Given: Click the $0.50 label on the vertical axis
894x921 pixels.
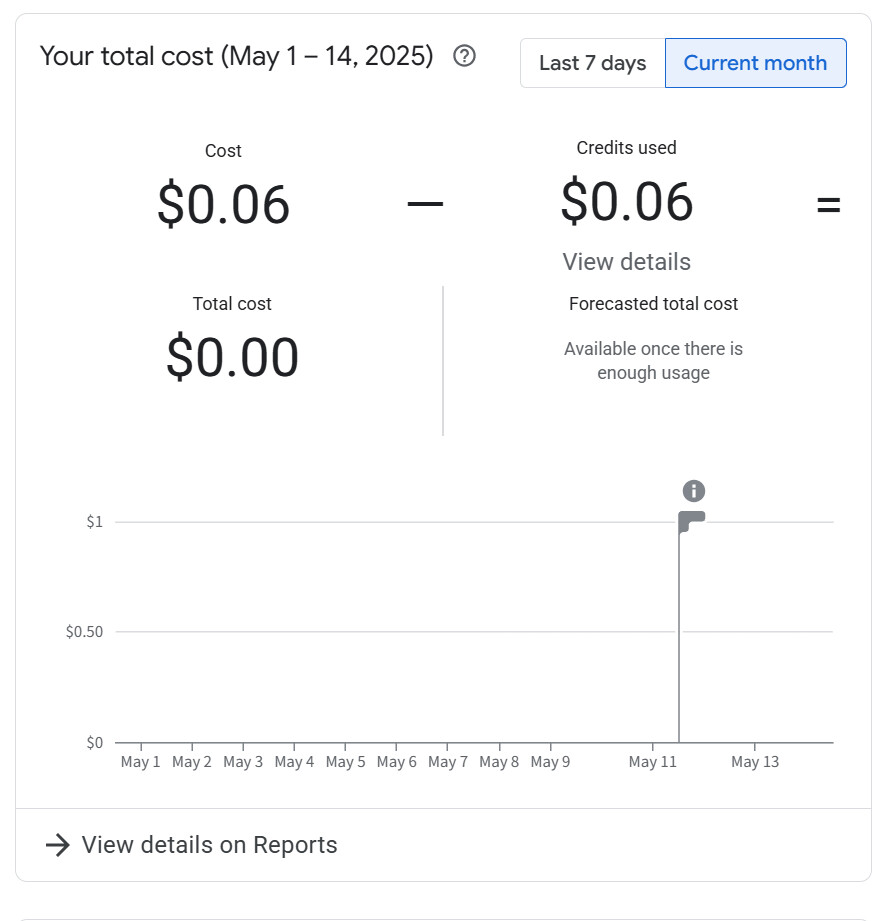Looking at the screenshot, I should tap(84, 632).
